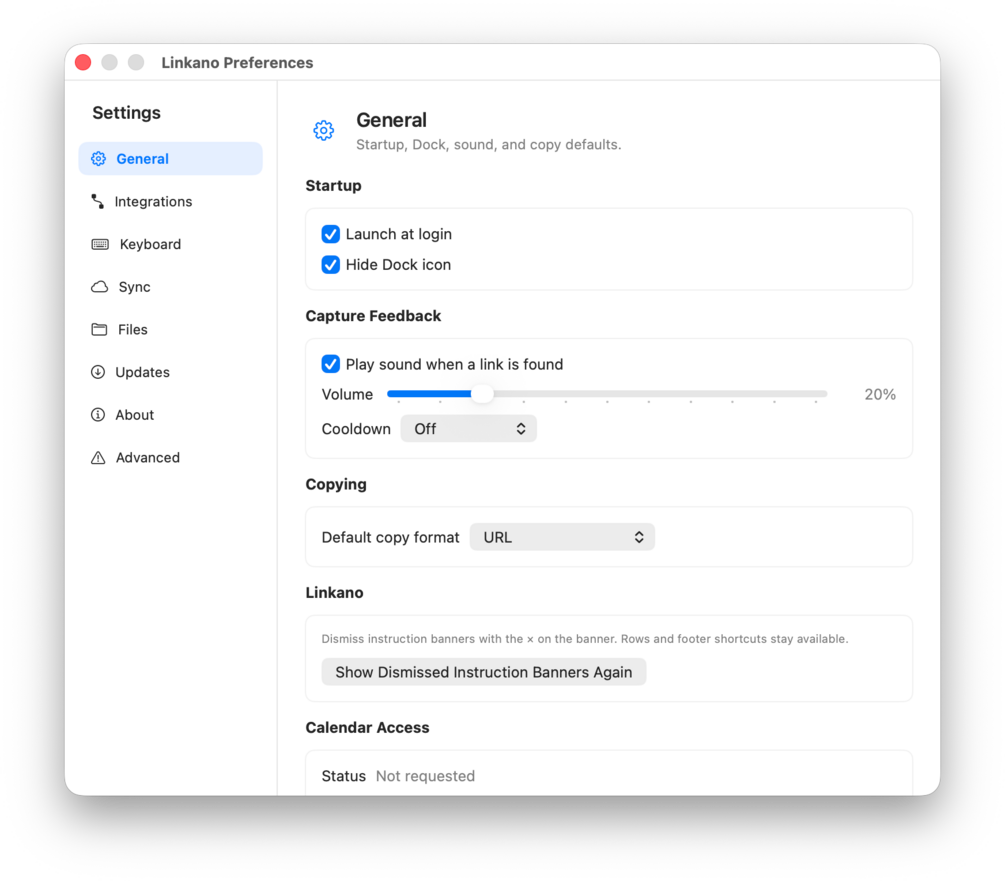Click the Updates download-arrow icon
The image size is (1005, 881).
98,372
